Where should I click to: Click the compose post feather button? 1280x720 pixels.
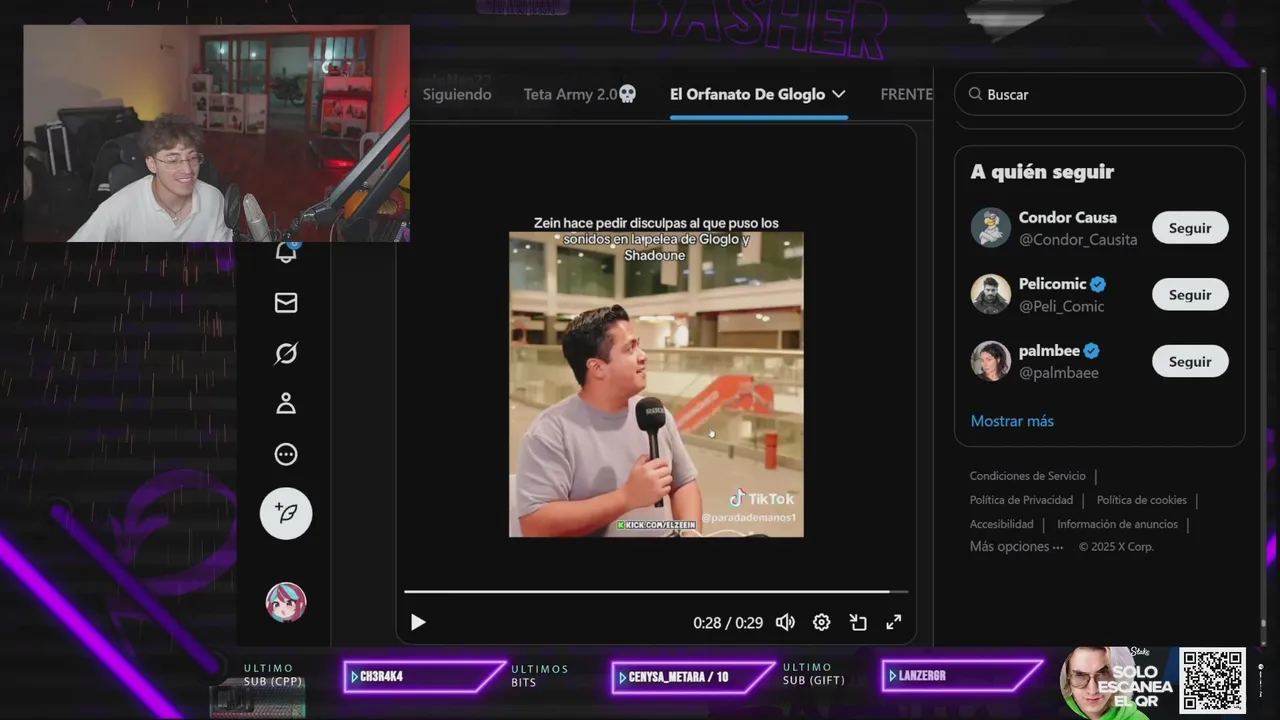coord(286,513)
